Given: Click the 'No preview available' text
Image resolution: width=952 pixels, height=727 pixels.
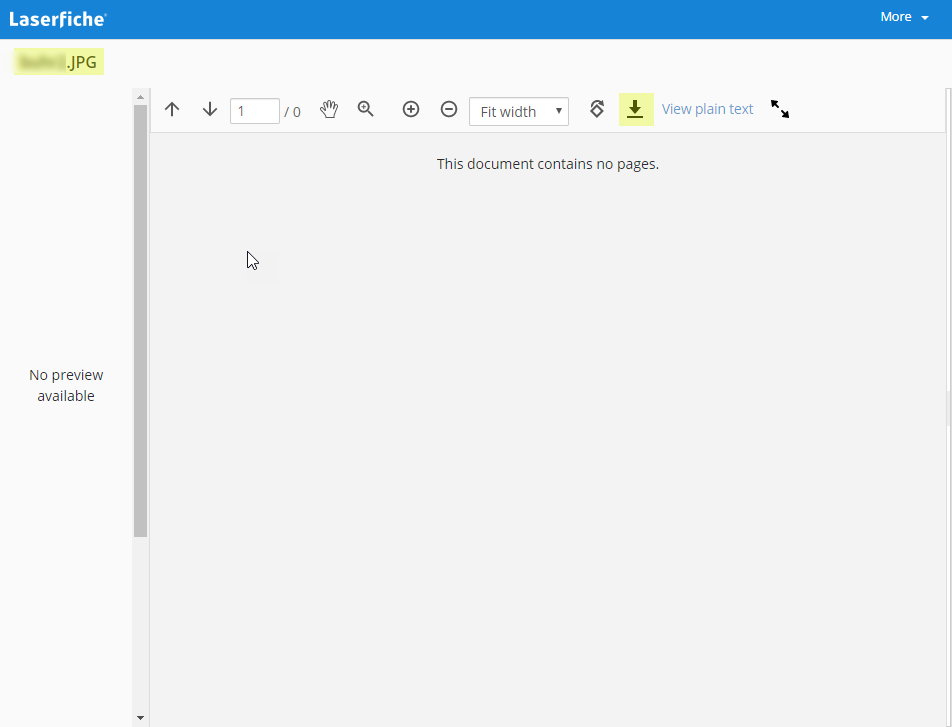Looking at the screenshot, I should click(66, 386).
